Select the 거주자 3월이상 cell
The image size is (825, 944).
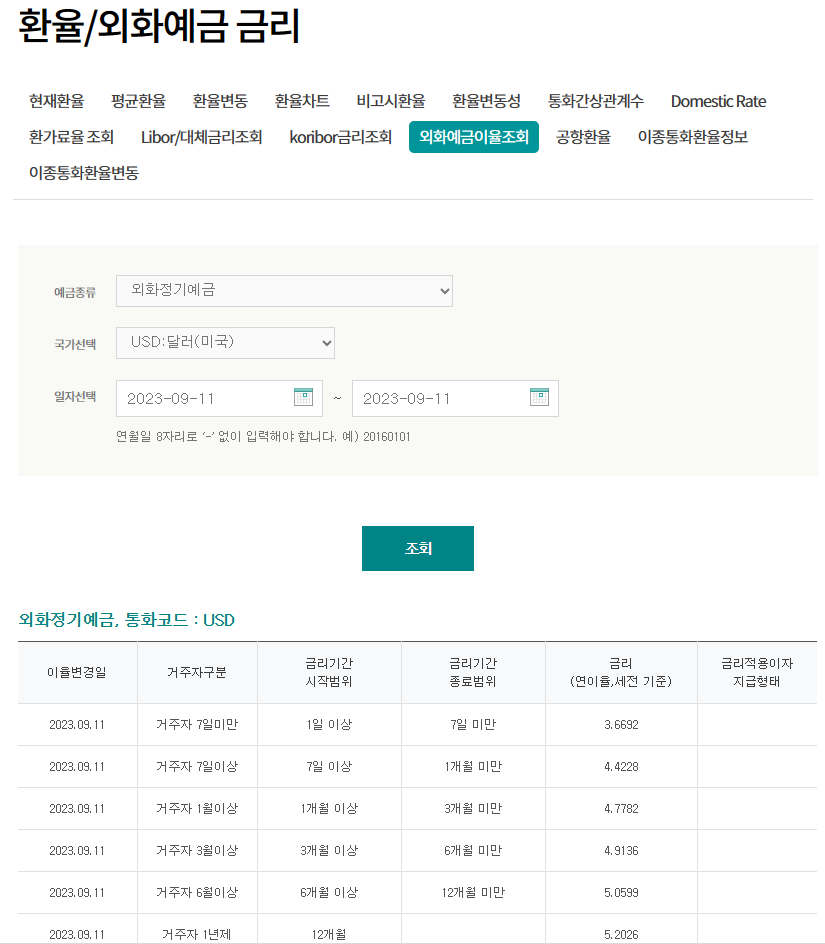pos(197,851)
